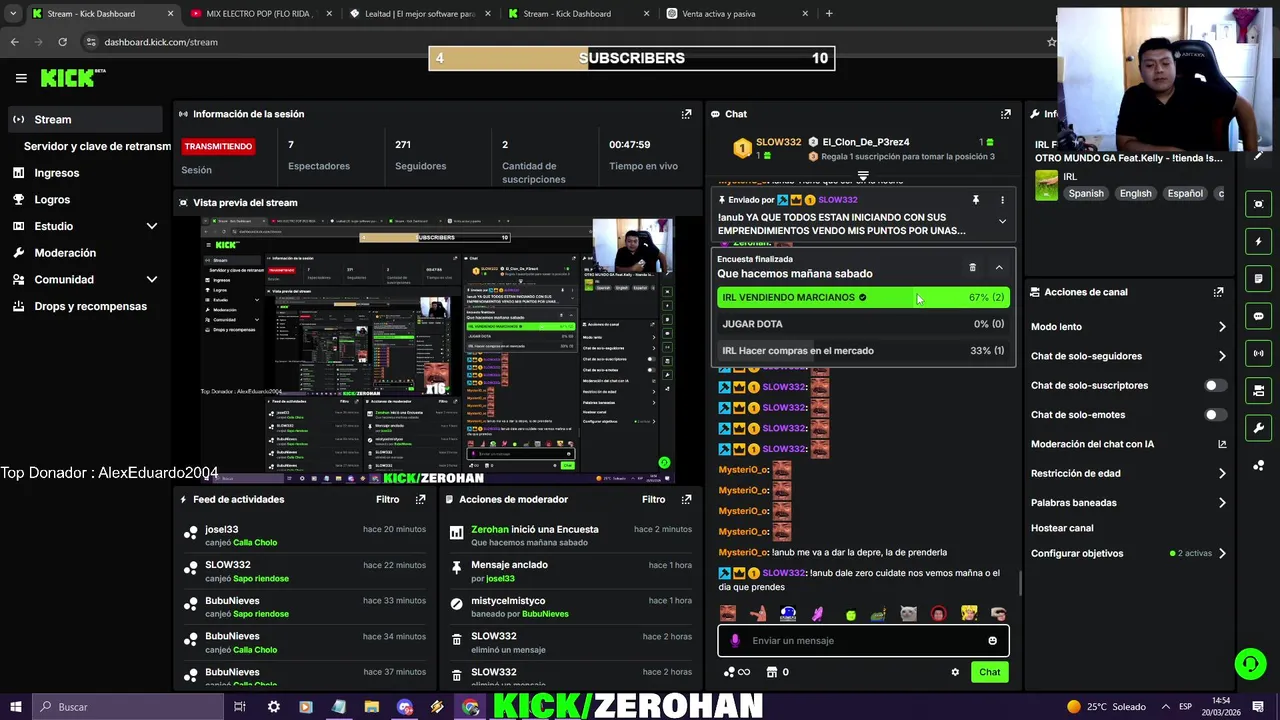1280x720 pixels.
Task: Click the lightning bolt icon in right sidebar
Action: [x=1258, y=241]
